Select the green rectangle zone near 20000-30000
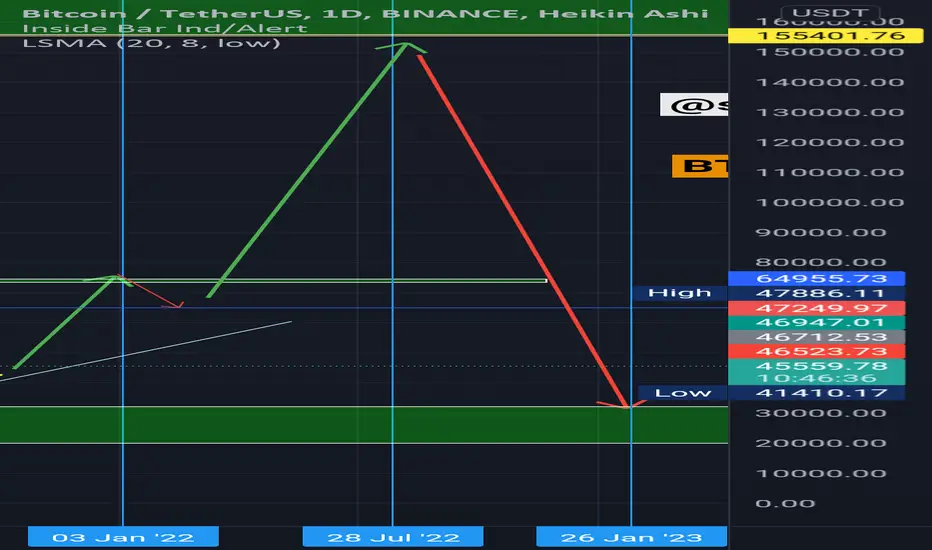 point(364,425)
